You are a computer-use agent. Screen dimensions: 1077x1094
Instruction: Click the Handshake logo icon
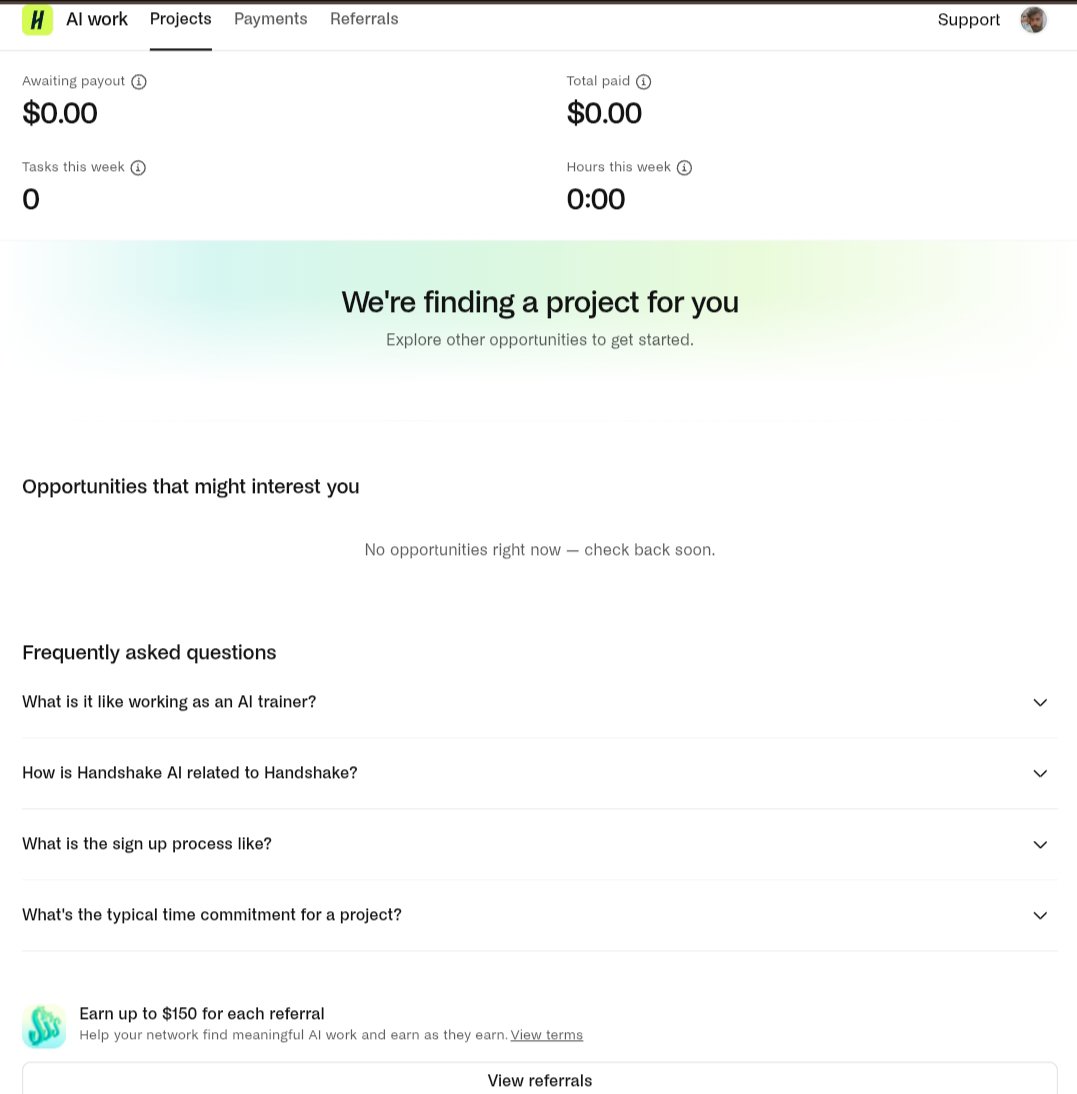pos(38,20)
